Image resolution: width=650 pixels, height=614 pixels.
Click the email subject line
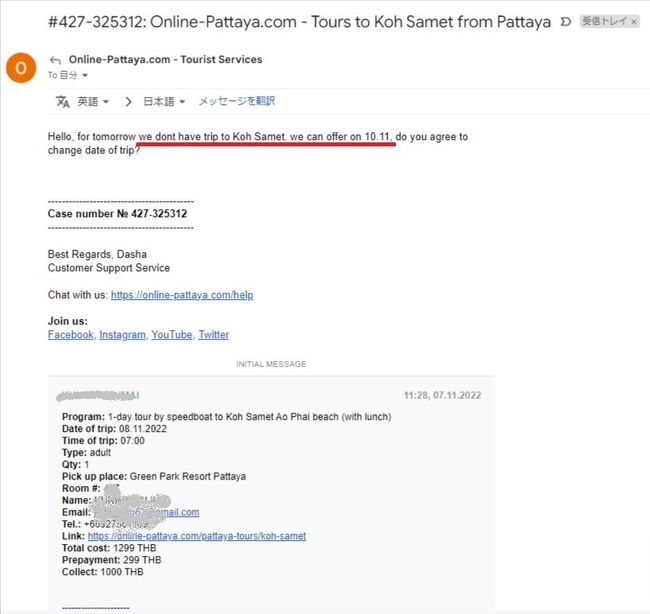click(x=299, y=21)
